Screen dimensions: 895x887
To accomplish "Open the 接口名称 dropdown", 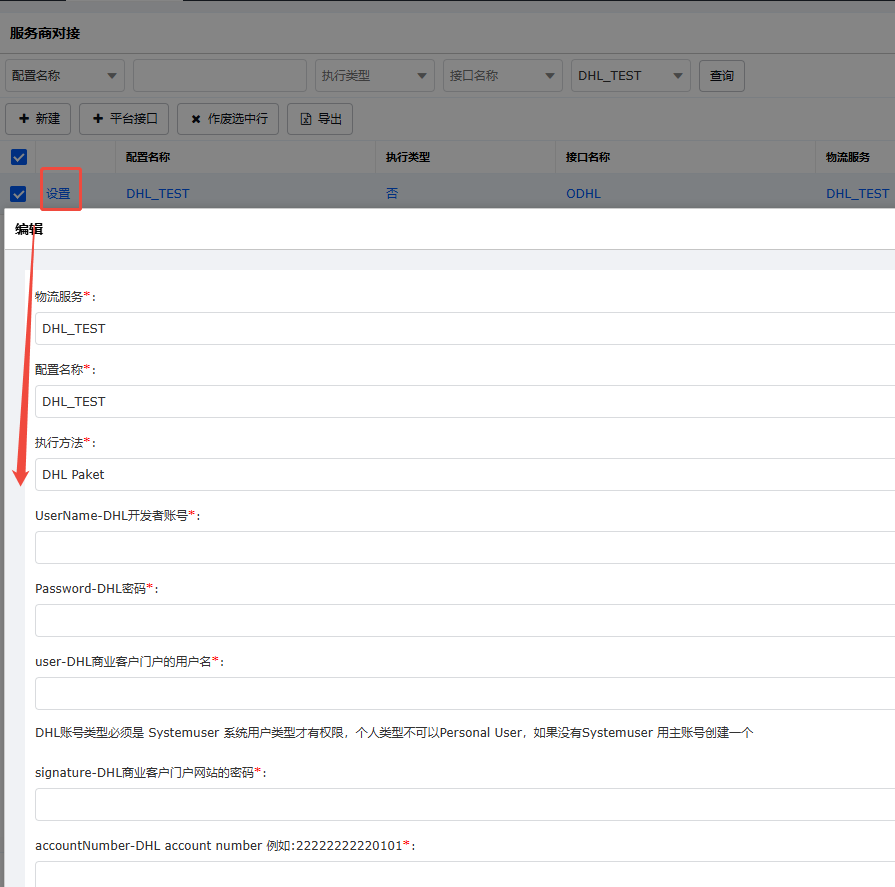I will [x=503, y=76].
